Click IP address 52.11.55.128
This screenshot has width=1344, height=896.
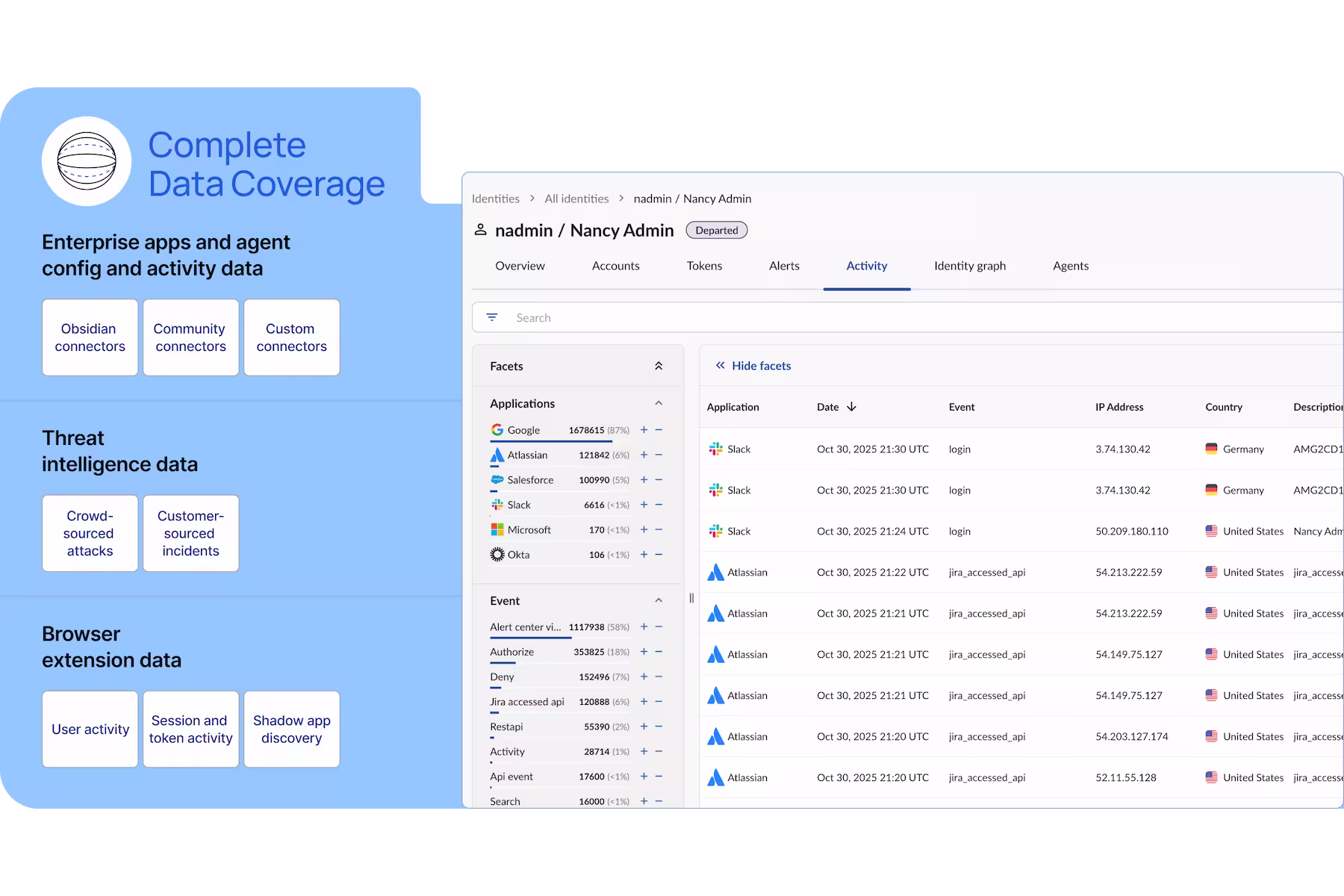tap(1126, 777)
